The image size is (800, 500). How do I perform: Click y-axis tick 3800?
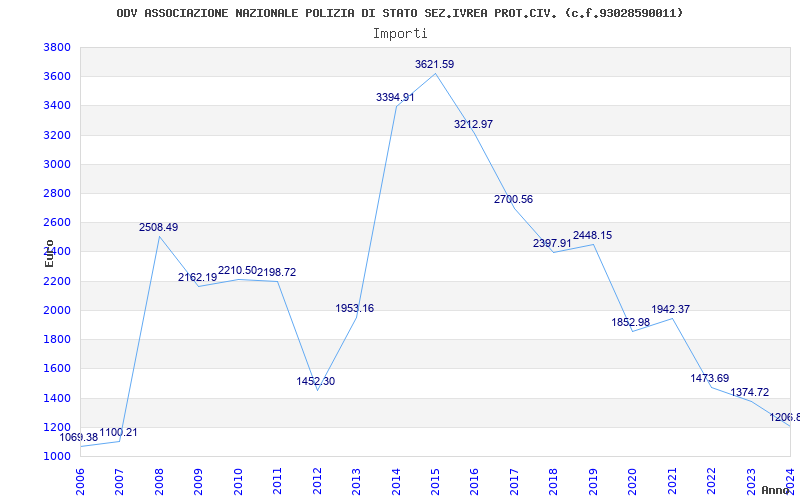click(x=57, y=47)
